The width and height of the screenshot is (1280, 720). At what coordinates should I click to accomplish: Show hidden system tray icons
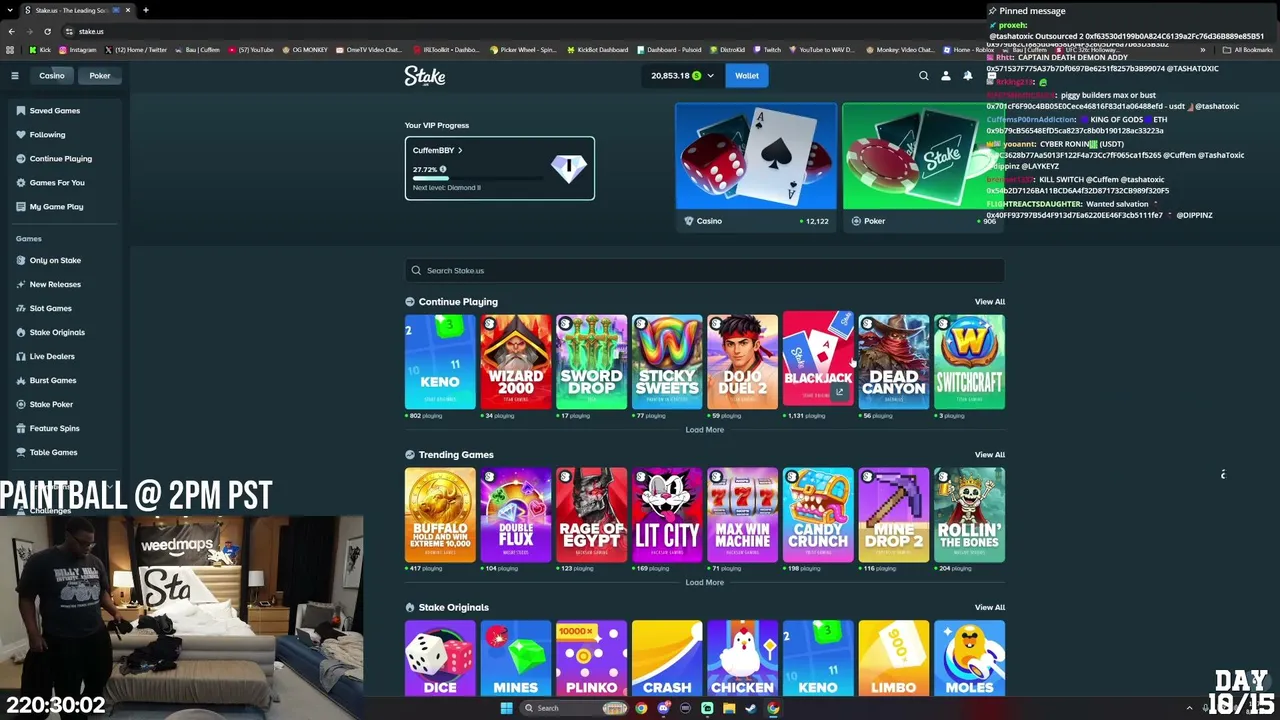1189,708
